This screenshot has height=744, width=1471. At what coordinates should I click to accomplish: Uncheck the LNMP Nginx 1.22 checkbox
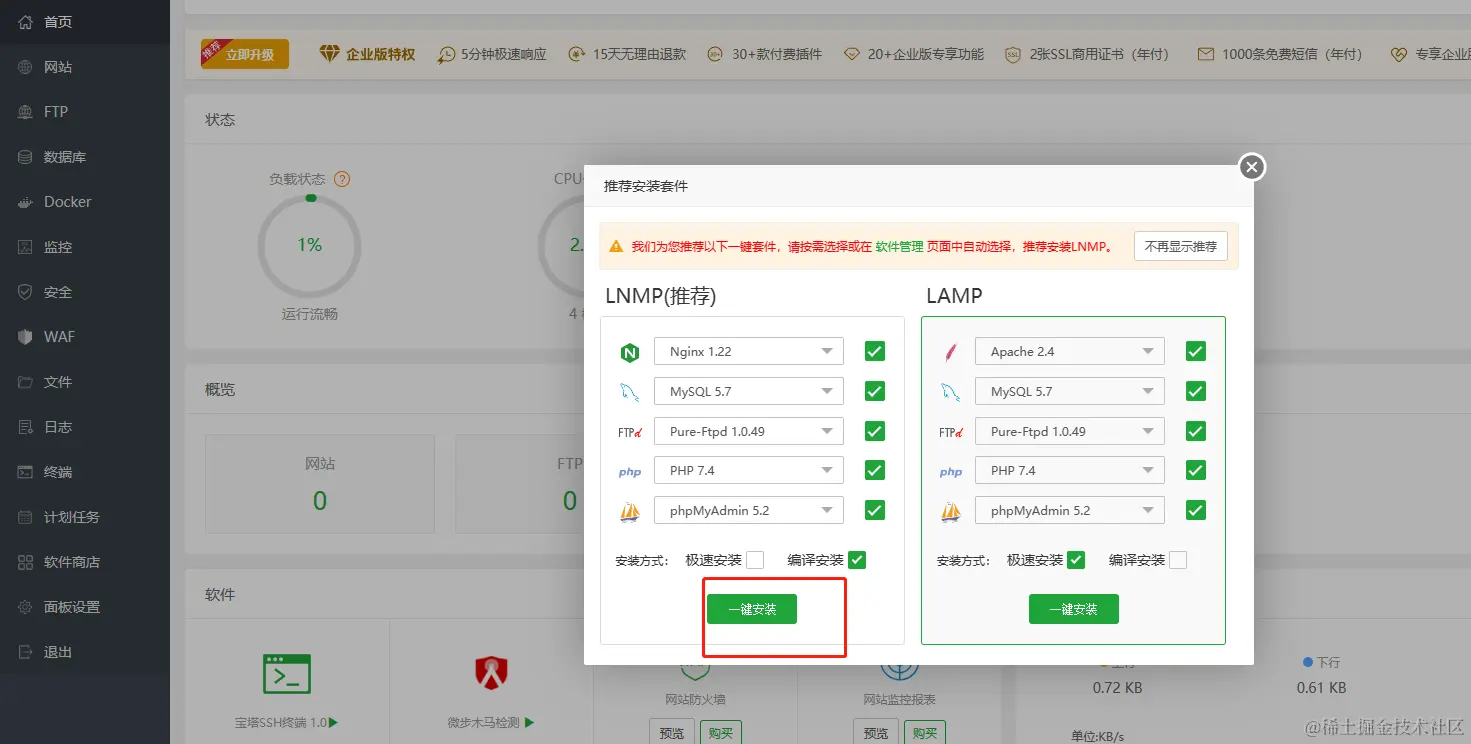(875, 351)
